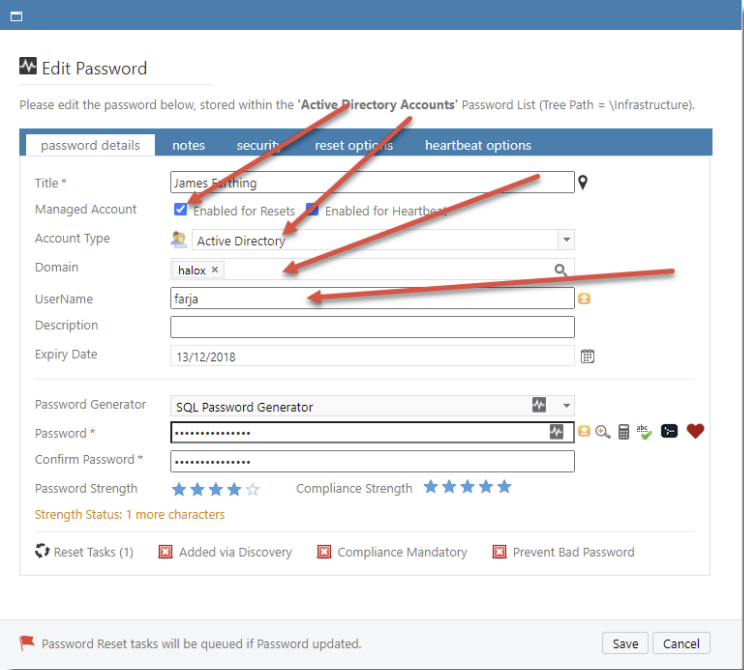Toggle the Enabled for Heartbeat checkbox

(312, 209)
